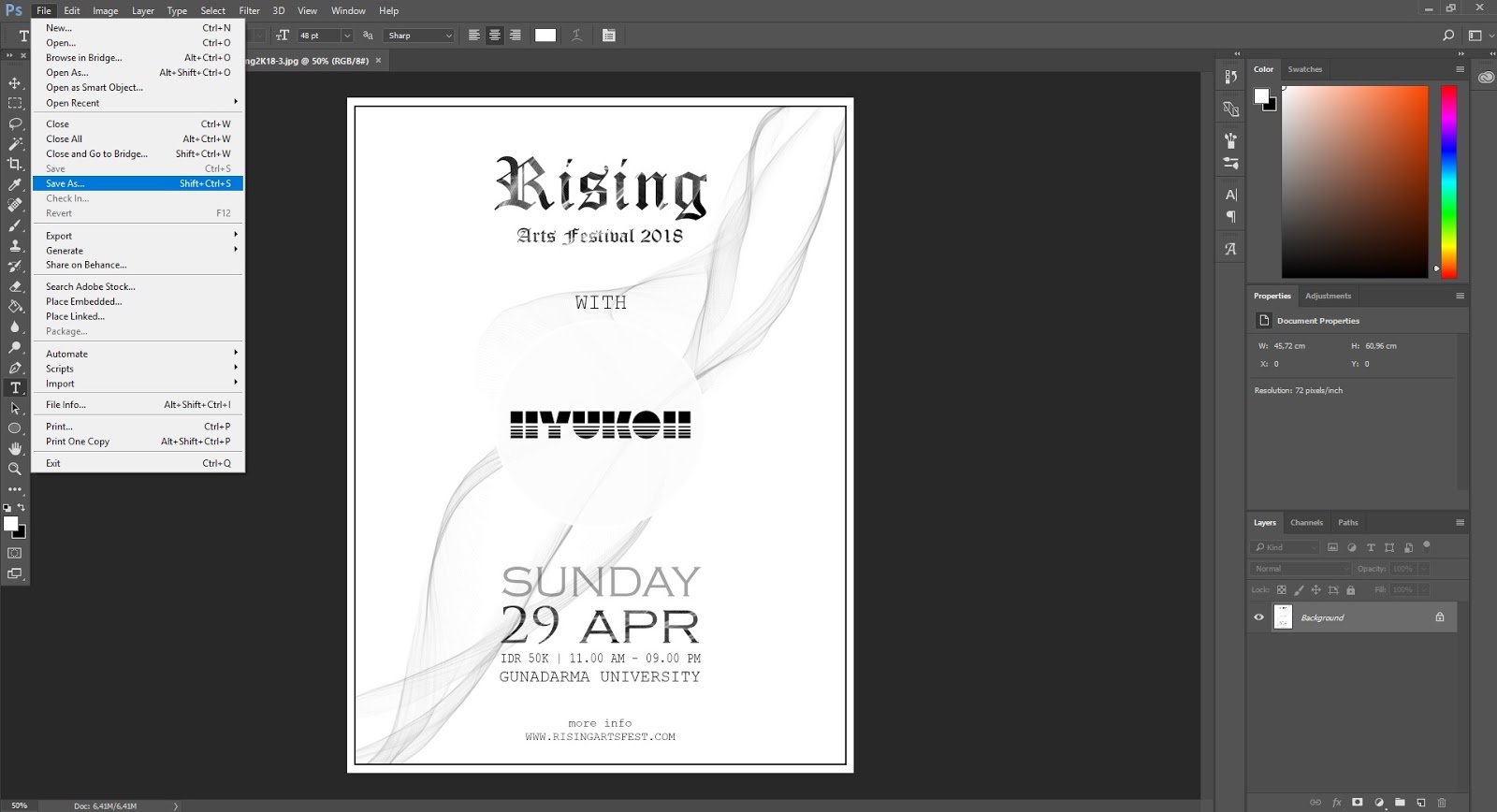Screen dimensions: 1497x812
Task: Select the Hand tool
Action: point(15,448)
